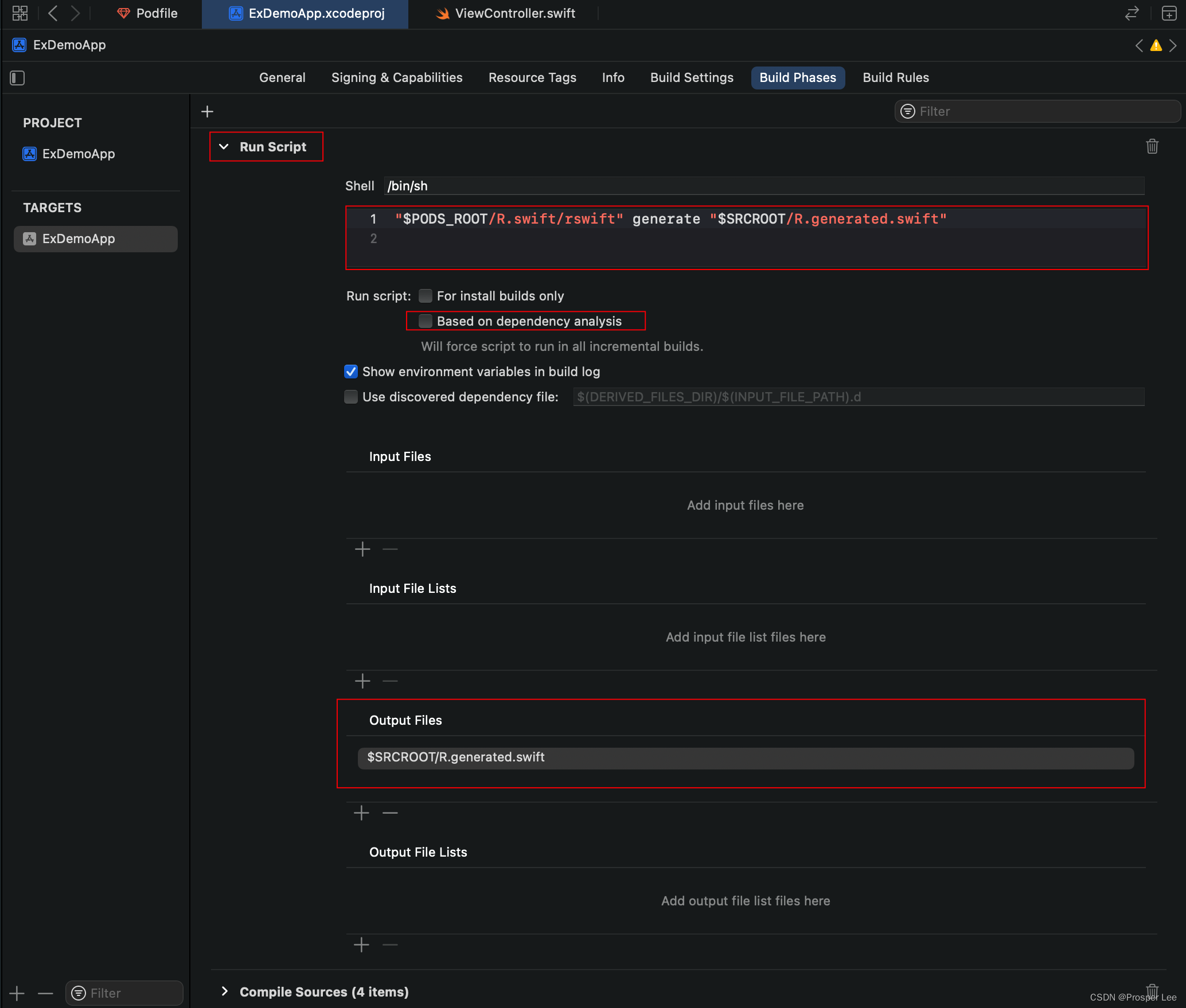Open Signing & Capabilities tab
The width and height of the screenshot is (1186, 1008).
[397, 77]
